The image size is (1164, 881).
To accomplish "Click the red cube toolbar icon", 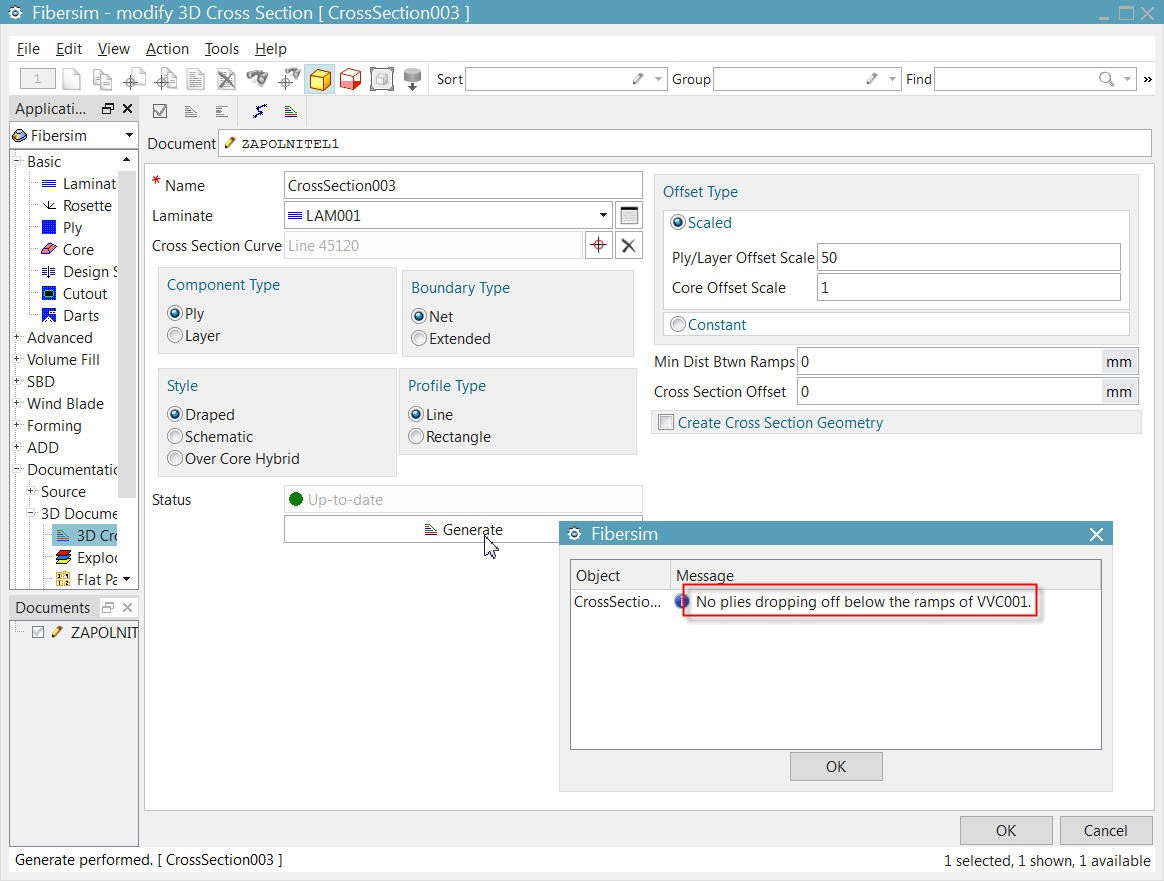I will click(x=350, y=79).
